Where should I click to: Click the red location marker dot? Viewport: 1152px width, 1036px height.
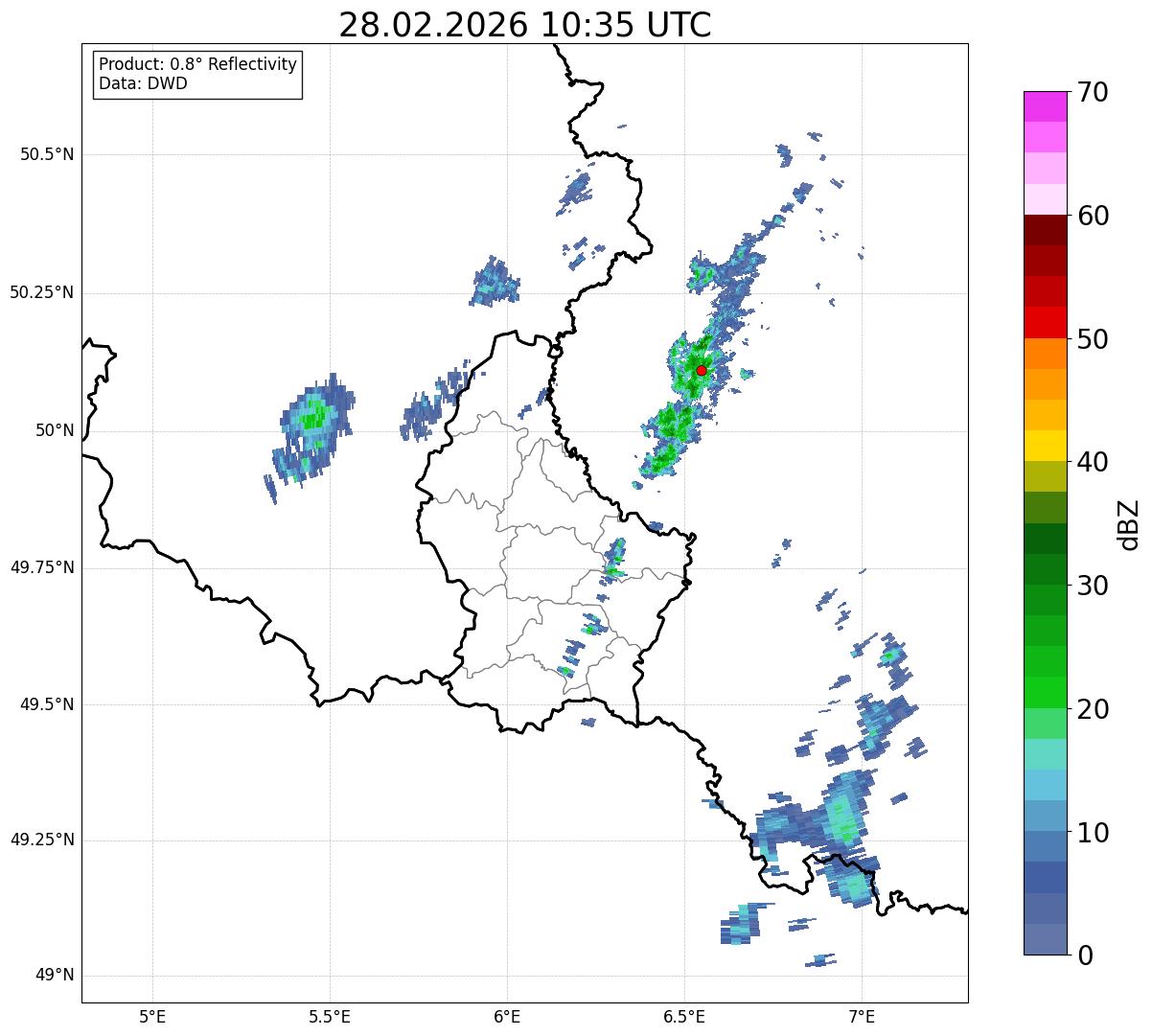coord(701,370)
